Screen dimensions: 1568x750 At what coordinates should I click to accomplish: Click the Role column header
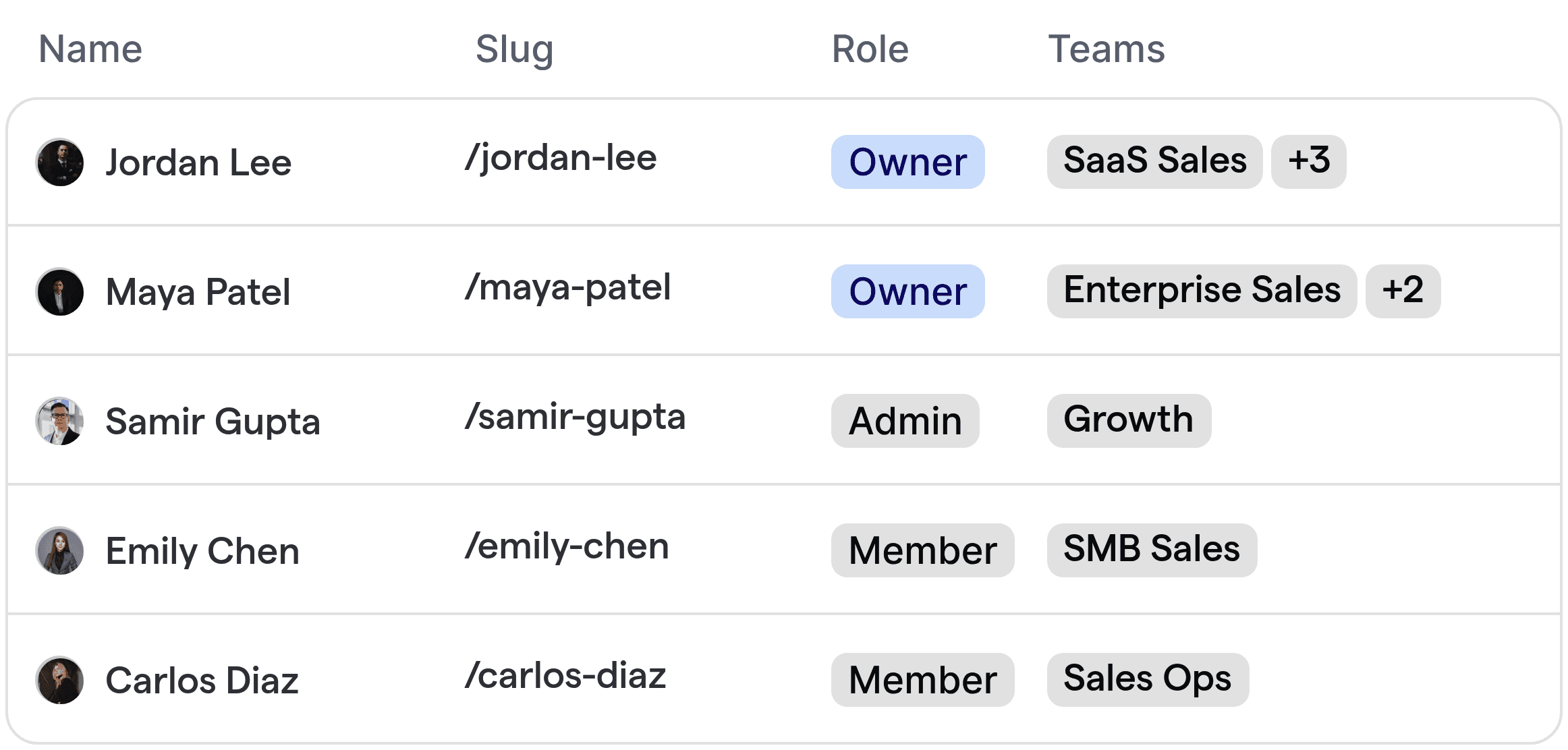tap(869, 49)
